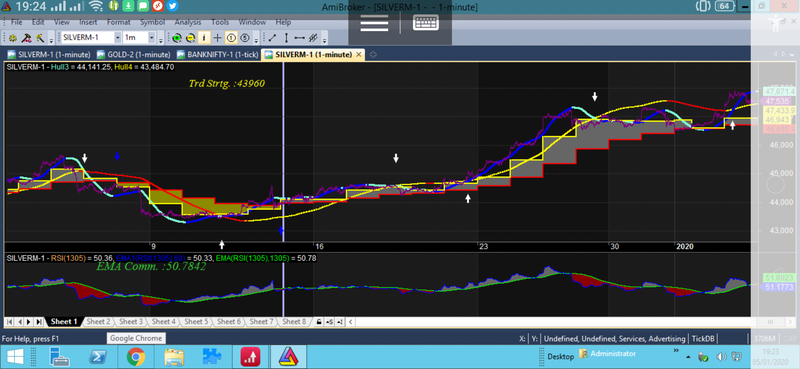Open the Tools menu
This screenshot has height=369, width=800.
(220, 22)
